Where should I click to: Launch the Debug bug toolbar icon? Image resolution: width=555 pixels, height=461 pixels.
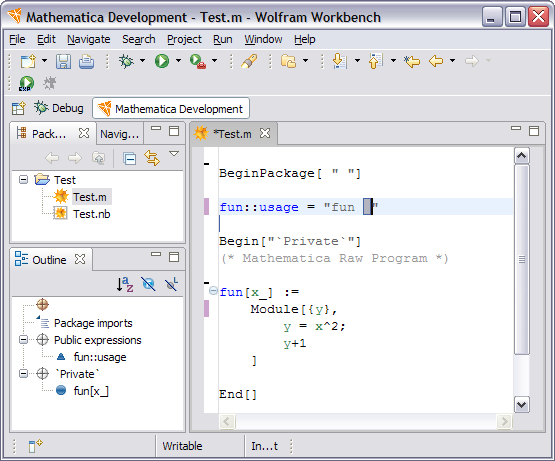click(x=126, y=61)
